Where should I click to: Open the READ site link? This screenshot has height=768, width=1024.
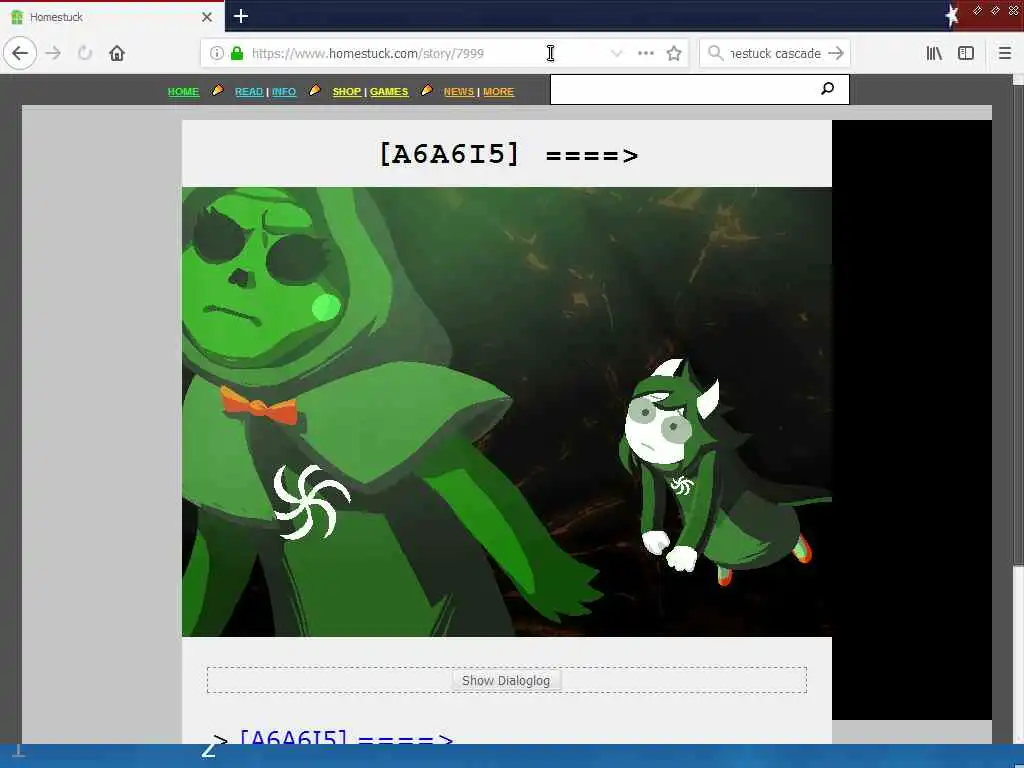coord(249,91)
